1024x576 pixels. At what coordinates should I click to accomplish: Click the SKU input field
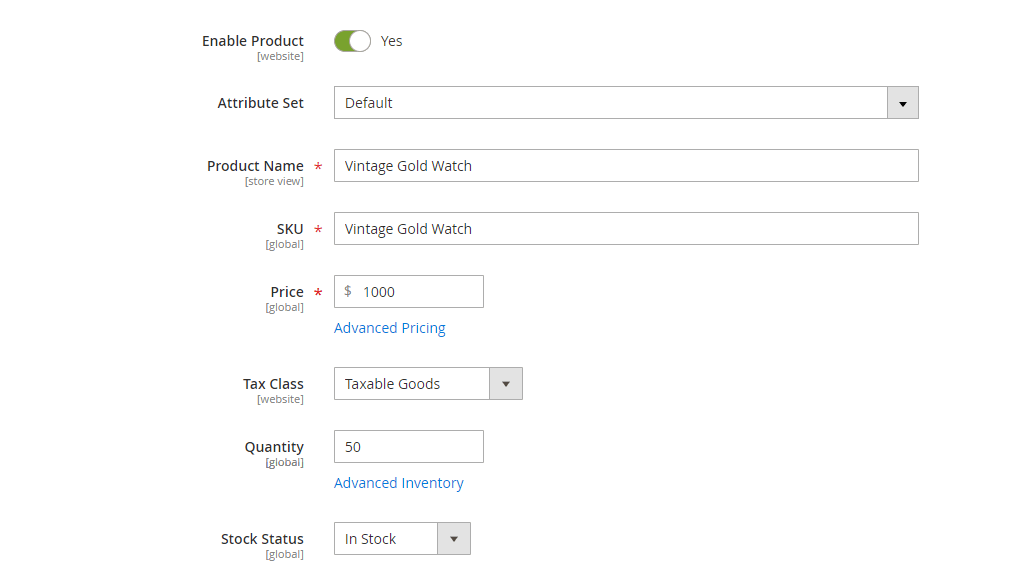point(626,229)
